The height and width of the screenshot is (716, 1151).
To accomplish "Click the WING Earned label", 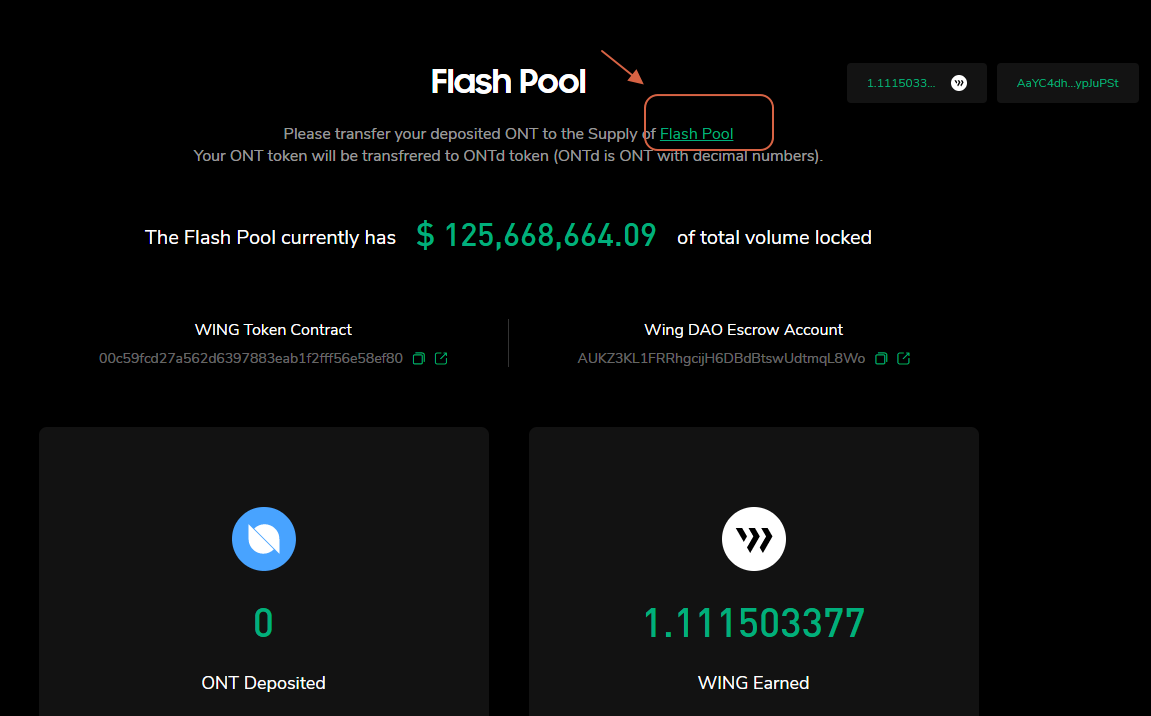I will [x=754, y=683].
